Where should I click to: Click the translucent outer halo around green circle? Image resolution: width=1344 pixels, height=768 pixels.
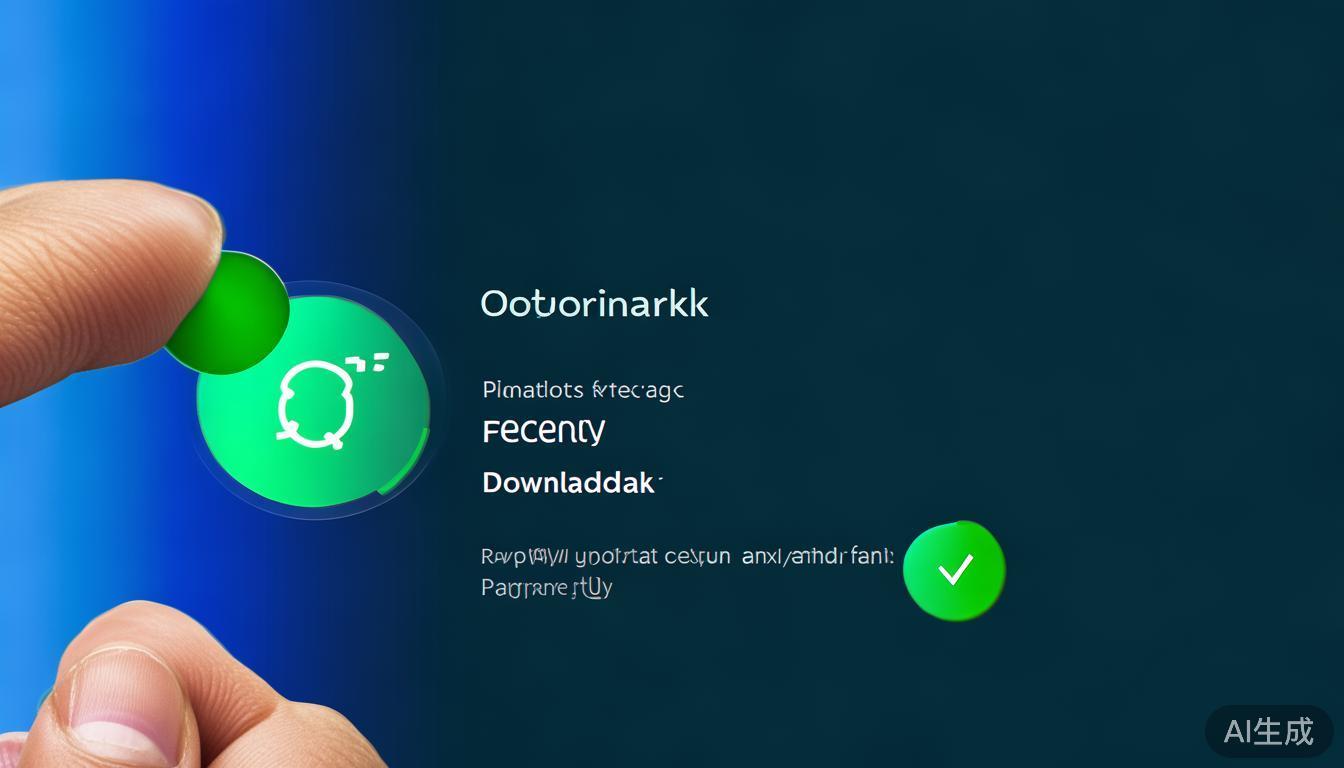click(318, 402)
